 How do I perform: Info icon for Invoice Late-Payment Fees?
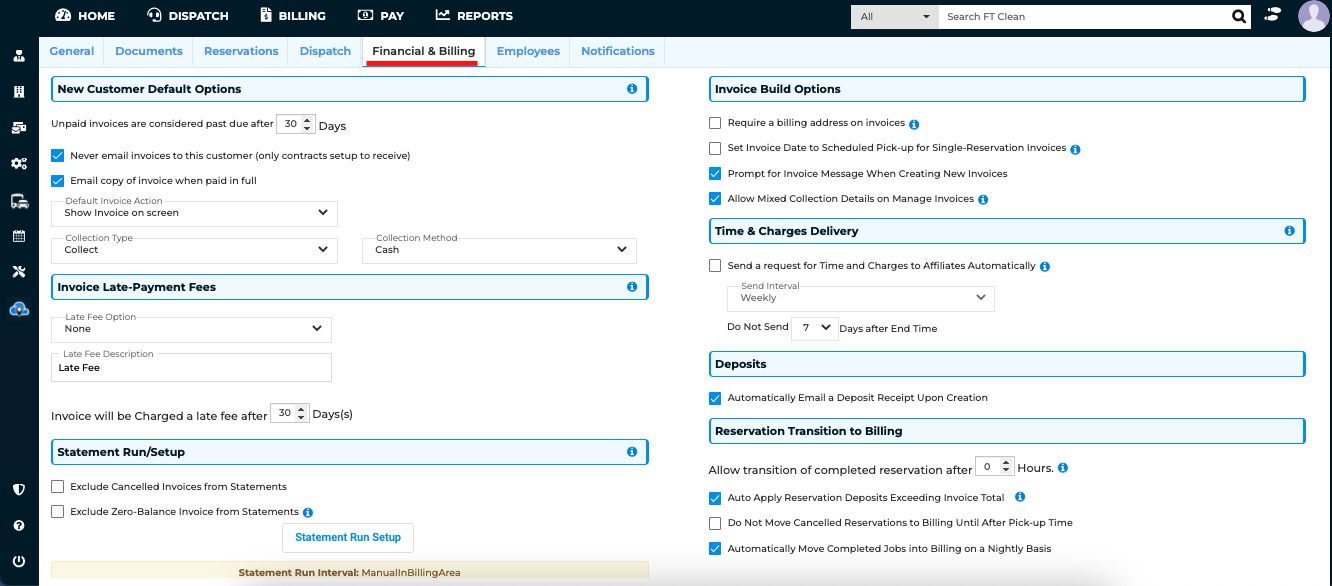pyautogui.click(x=632, y=287)
